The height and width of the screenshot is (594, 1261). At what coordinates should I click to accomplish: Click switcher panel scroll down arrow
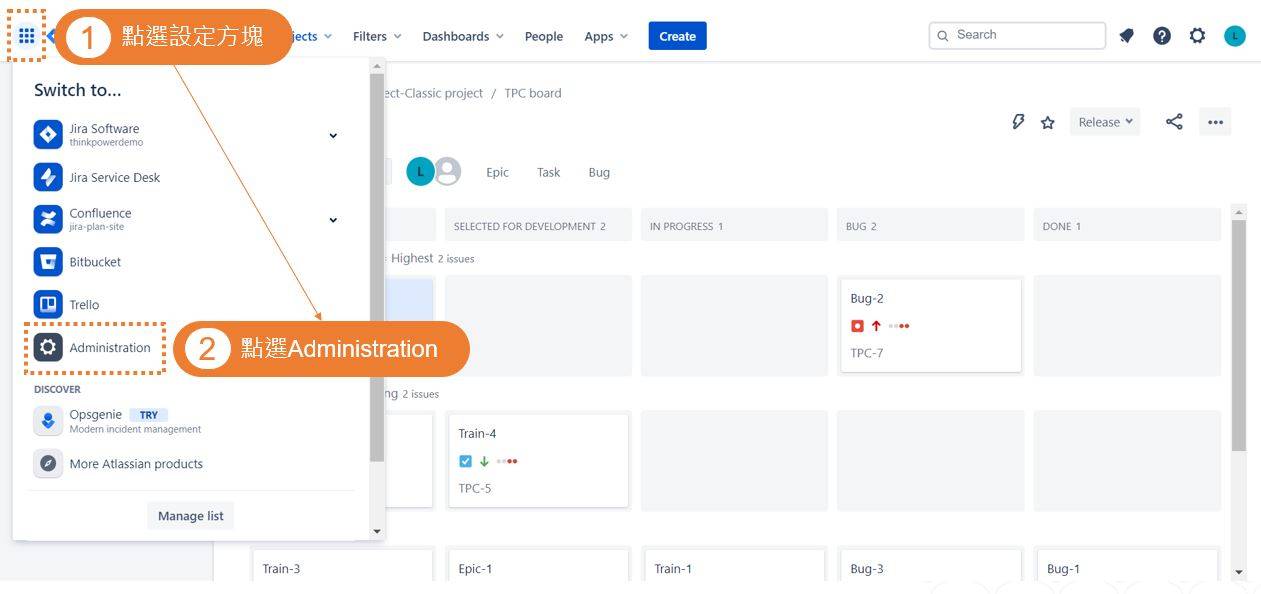click(x=377, y=531)
